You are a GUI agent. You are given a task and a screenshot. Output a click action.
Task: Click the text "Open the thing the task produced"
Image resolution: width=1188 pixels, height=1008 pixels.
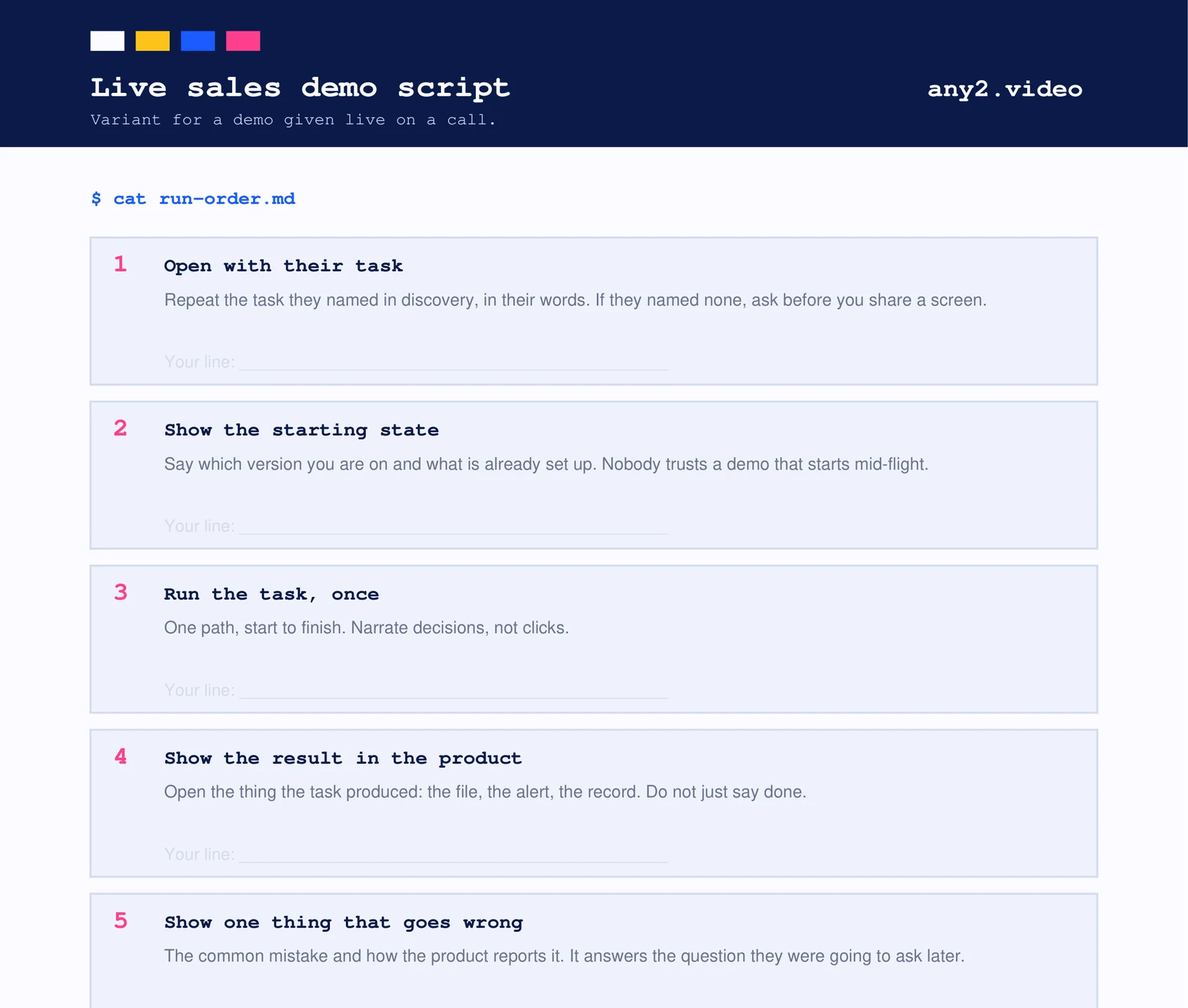(x=293, y=792)
